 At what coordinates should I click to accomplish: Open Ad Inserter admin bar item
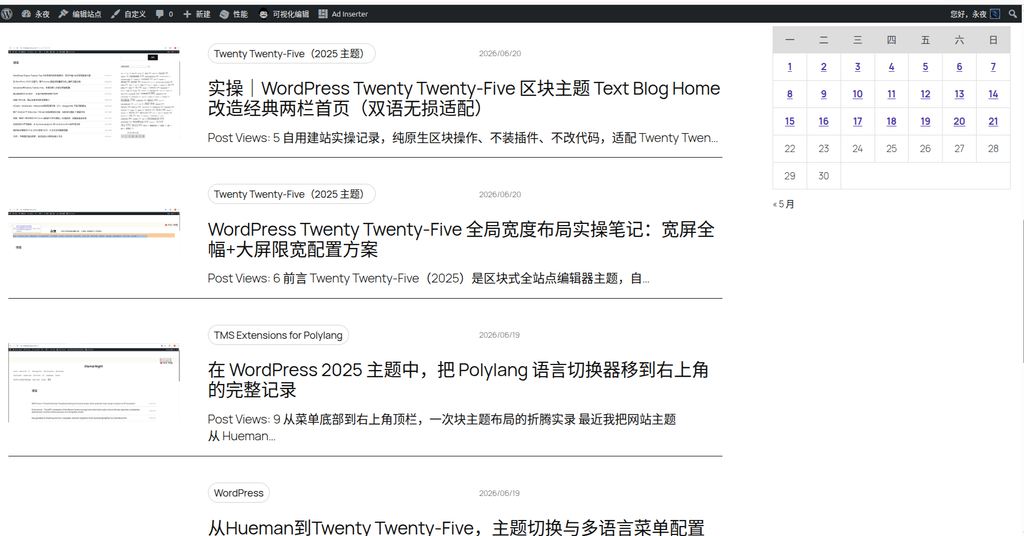(343, 14)
